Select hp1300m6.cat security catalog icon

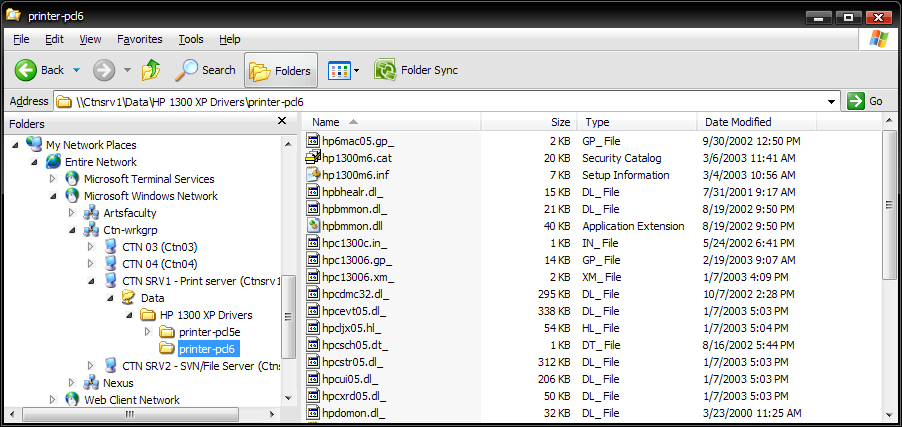pos(313,158)
